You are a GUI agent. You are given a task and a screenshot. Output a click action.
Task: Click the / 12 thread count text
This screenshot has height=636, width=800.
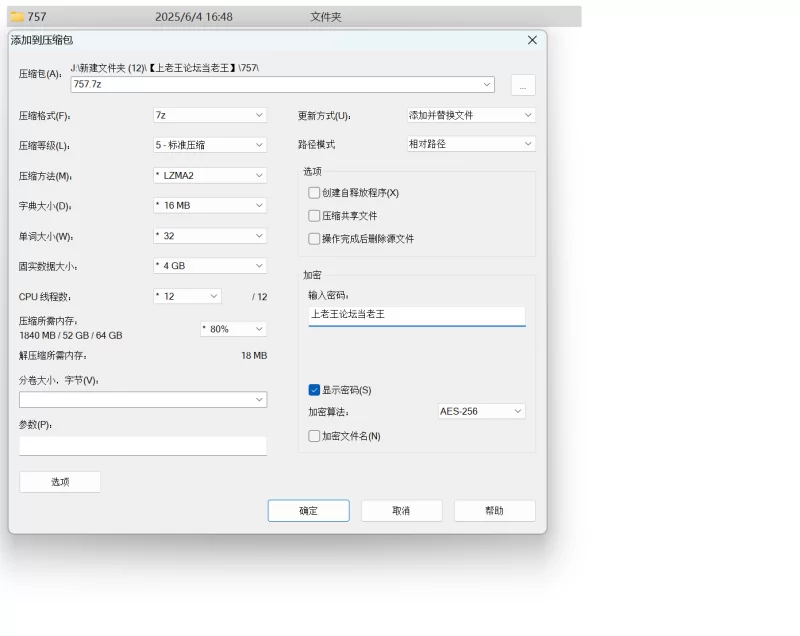pyautogui.click(x=260, y=297)
